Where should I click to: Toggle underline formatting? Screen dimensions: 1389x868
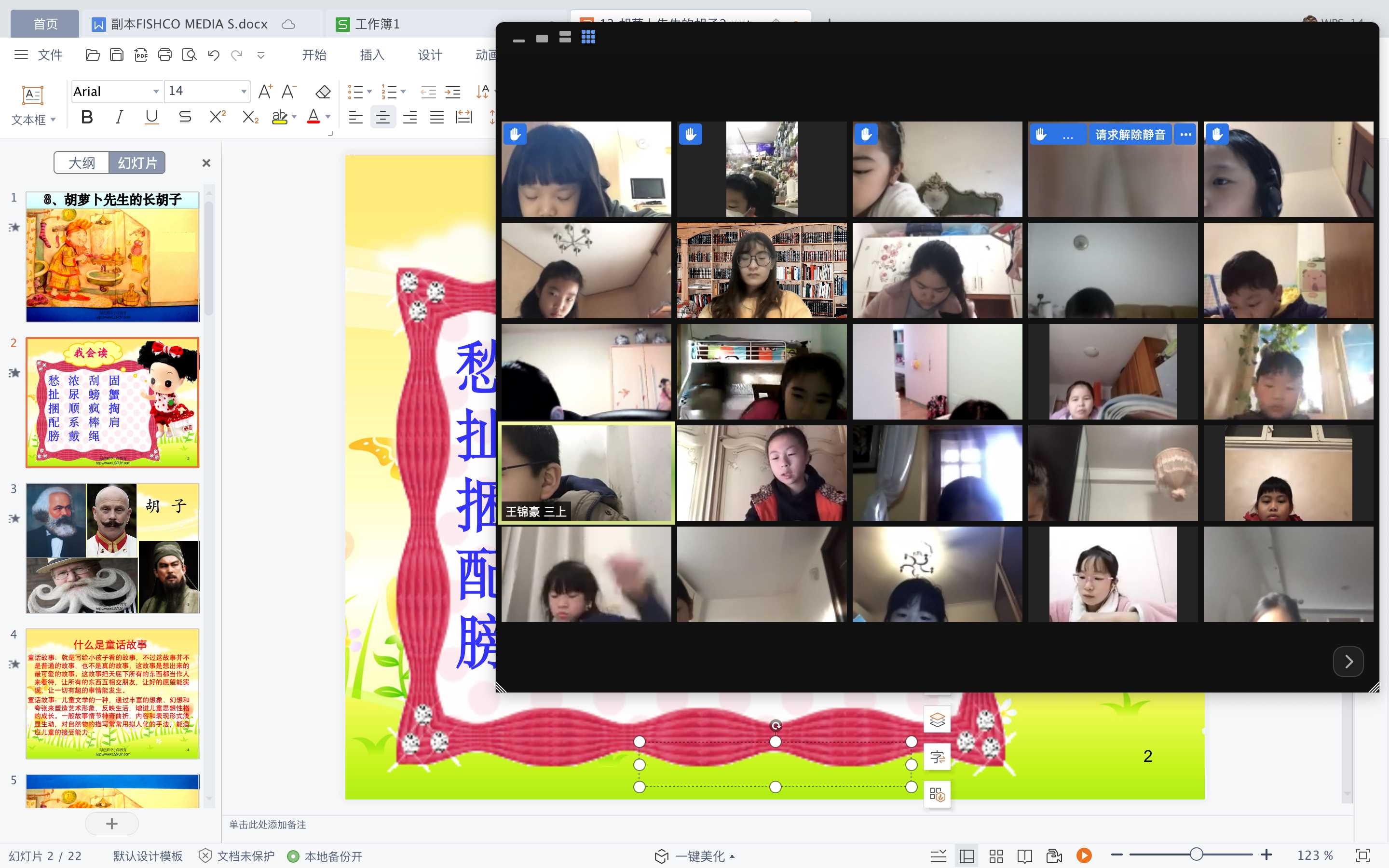click(x=151, y=117)
